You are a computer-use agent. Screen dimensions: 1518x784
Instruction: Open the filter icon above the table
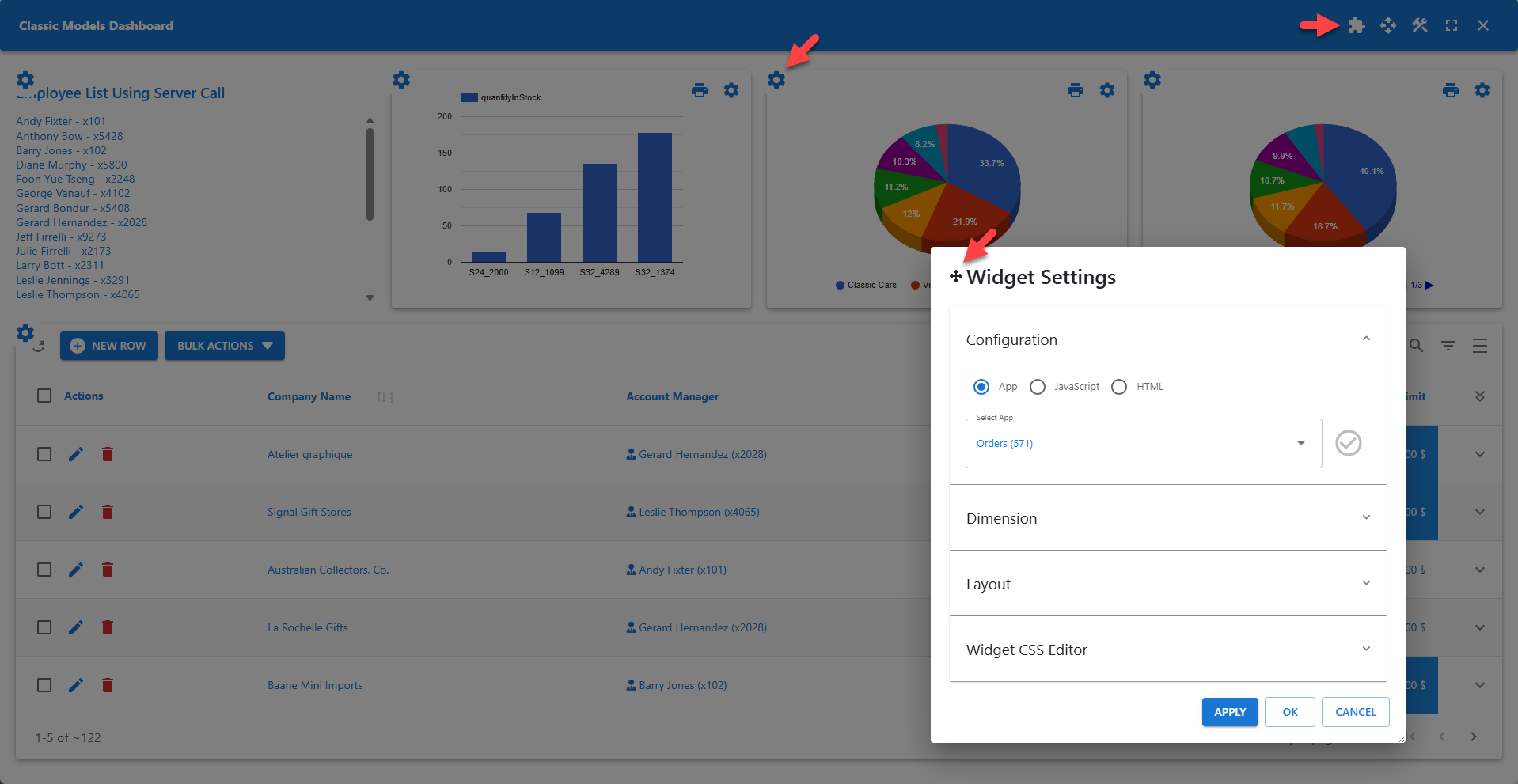point(1448,346)
